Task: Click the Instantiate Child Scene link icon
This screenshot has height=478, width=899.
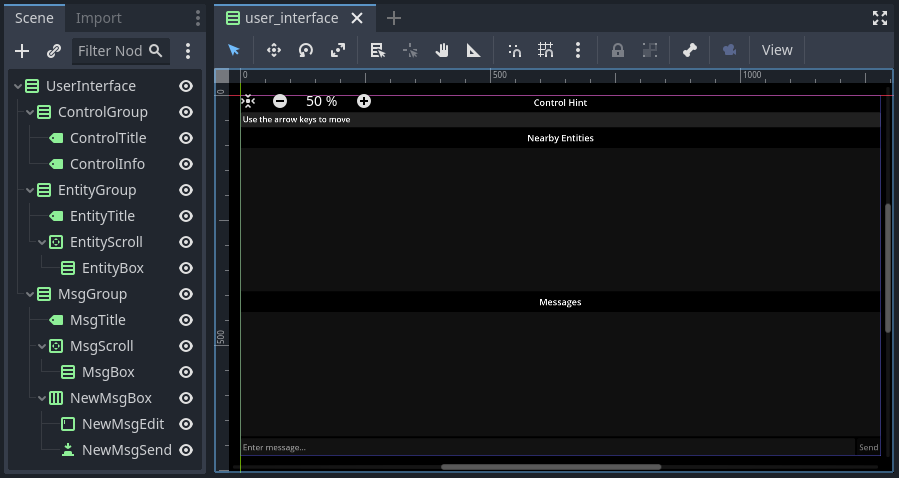Action: point(54,51)
